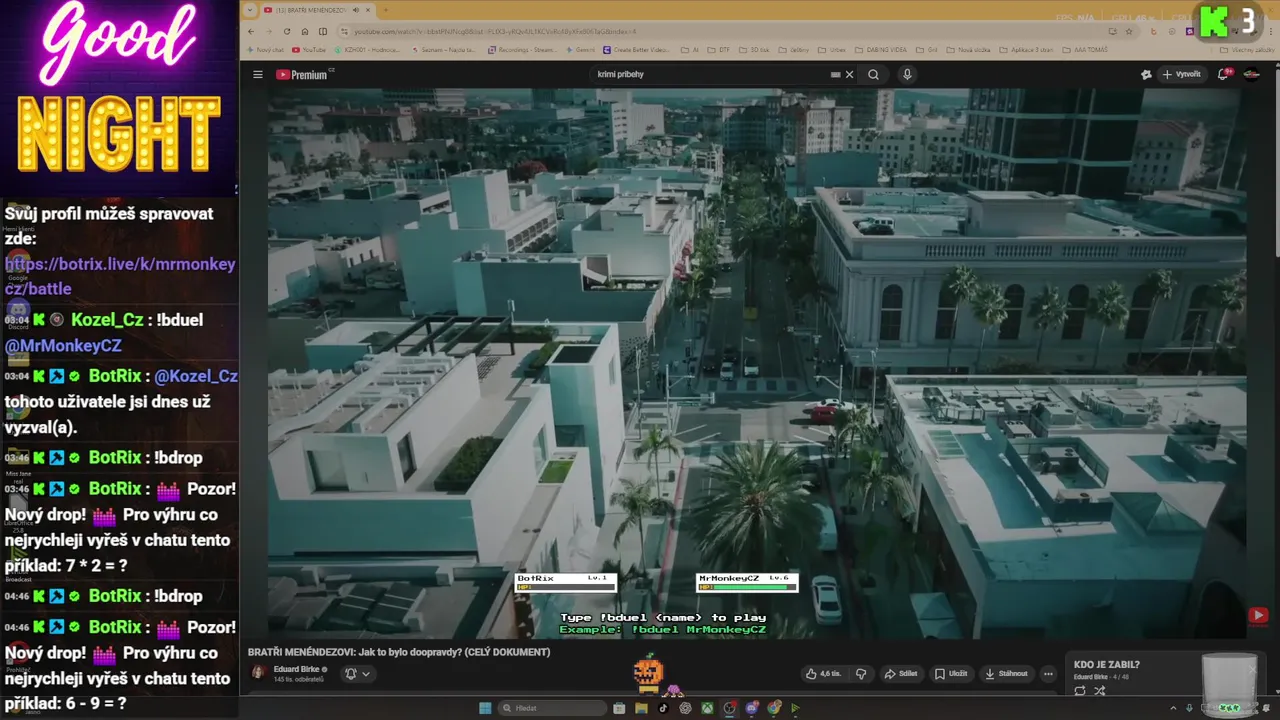
Task: Open the YouTube guide hamburger menu
Action: 257,74
